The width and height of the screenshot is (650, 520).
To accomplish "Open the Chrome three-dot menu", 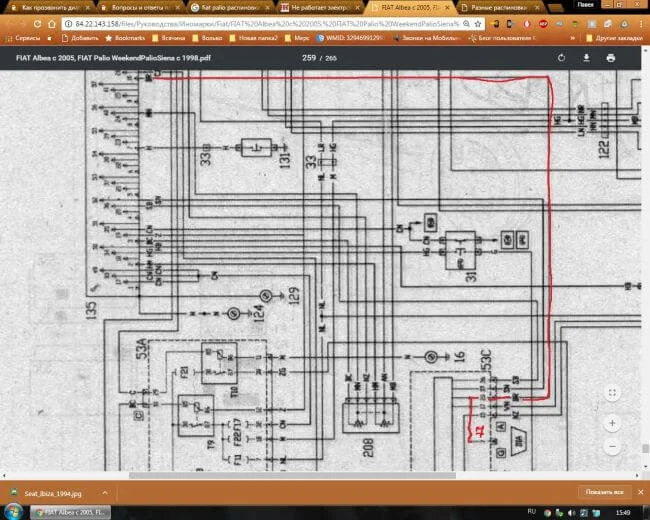I will point(641,22).
